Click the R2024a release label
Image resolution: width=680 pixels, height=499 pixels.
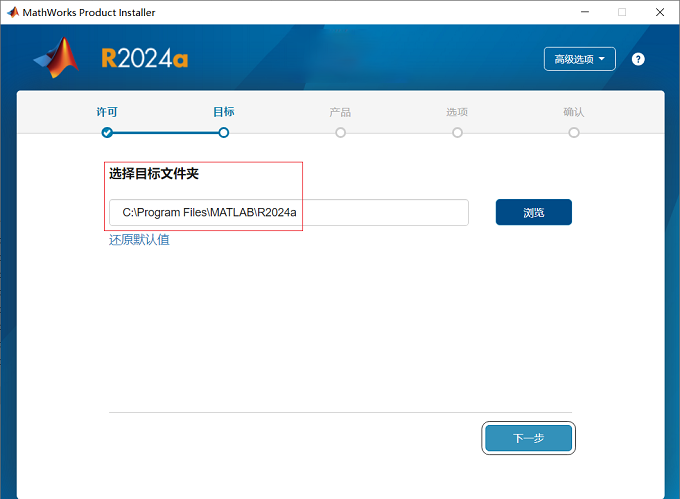pyautogui.click(x=145, y=59)
